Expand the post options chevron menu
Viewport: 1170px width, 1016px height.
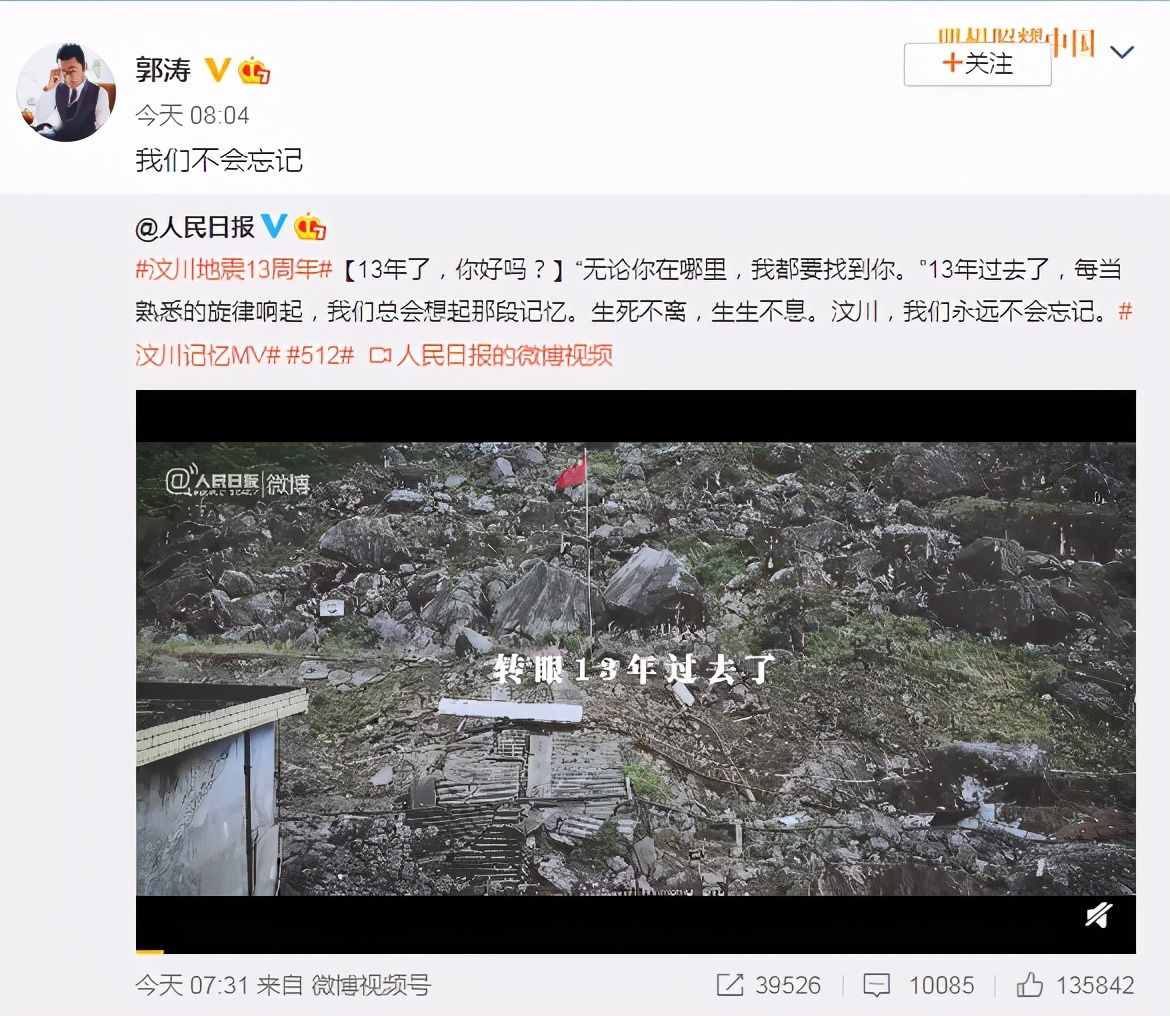(1121, 52)
